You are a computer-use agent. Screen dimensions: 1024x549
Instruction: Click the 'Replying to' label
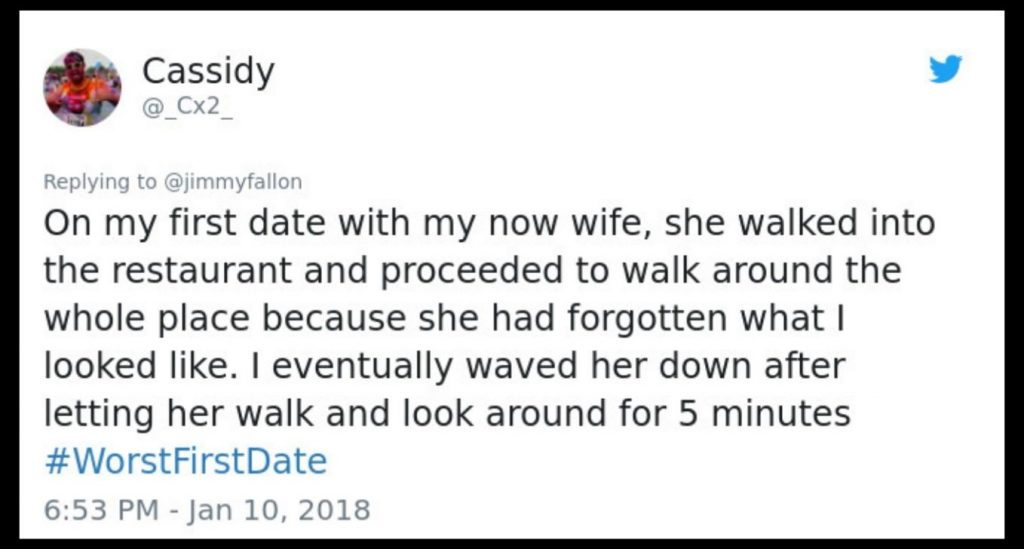[100, 181]
